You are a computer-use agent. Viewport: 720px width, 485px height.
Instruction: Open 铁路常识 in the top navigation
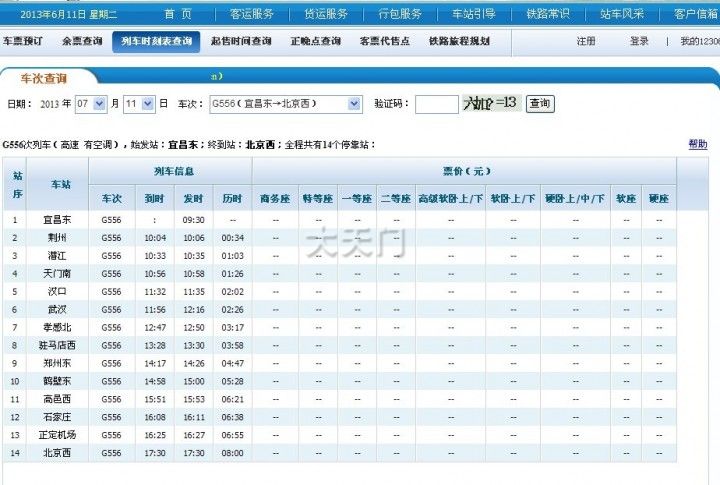548,13
